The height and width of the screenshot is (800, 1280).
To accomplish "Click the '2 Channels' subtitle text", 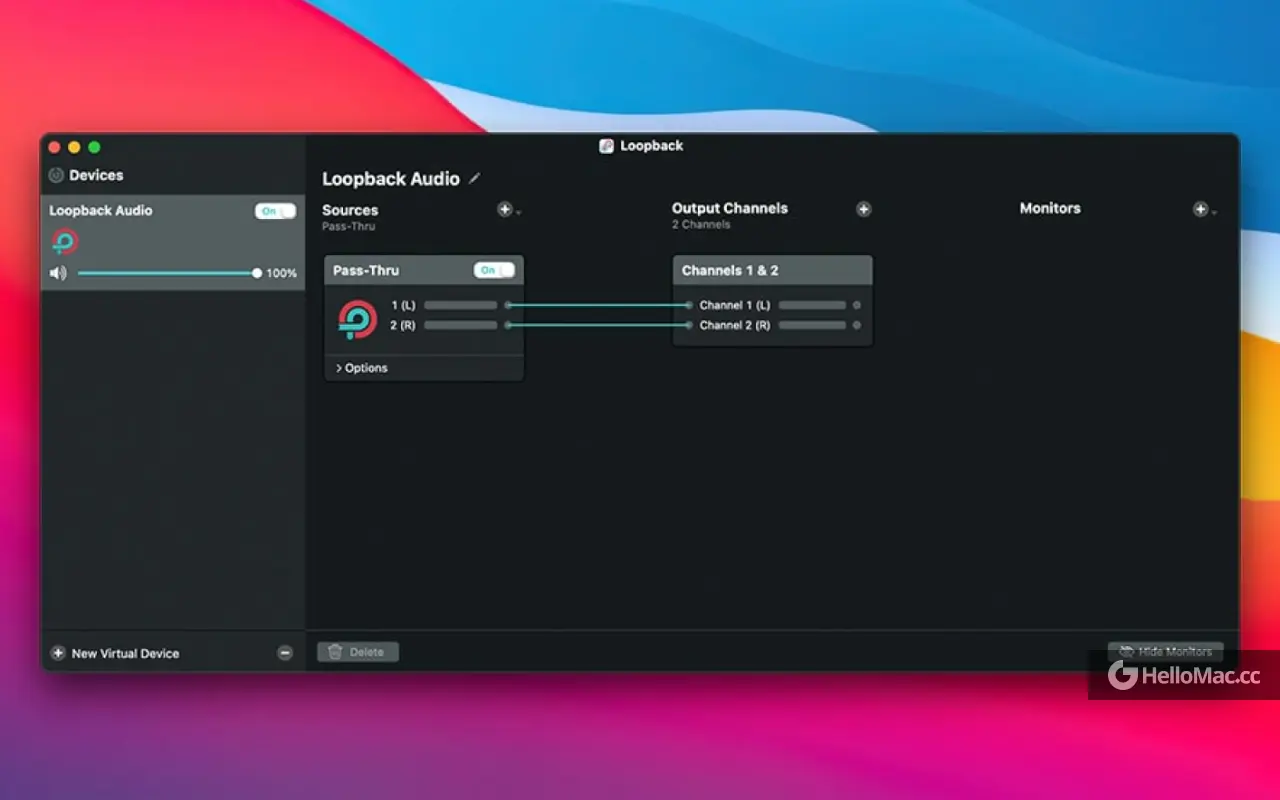I will click(701, 225).
